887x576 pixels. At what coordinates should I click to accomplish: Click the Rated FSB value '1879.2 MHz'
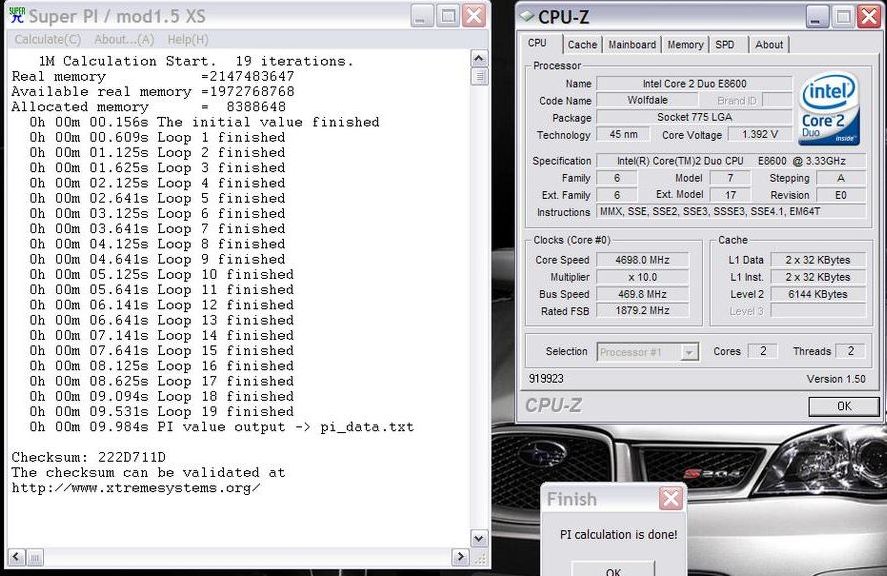[643, 311]
